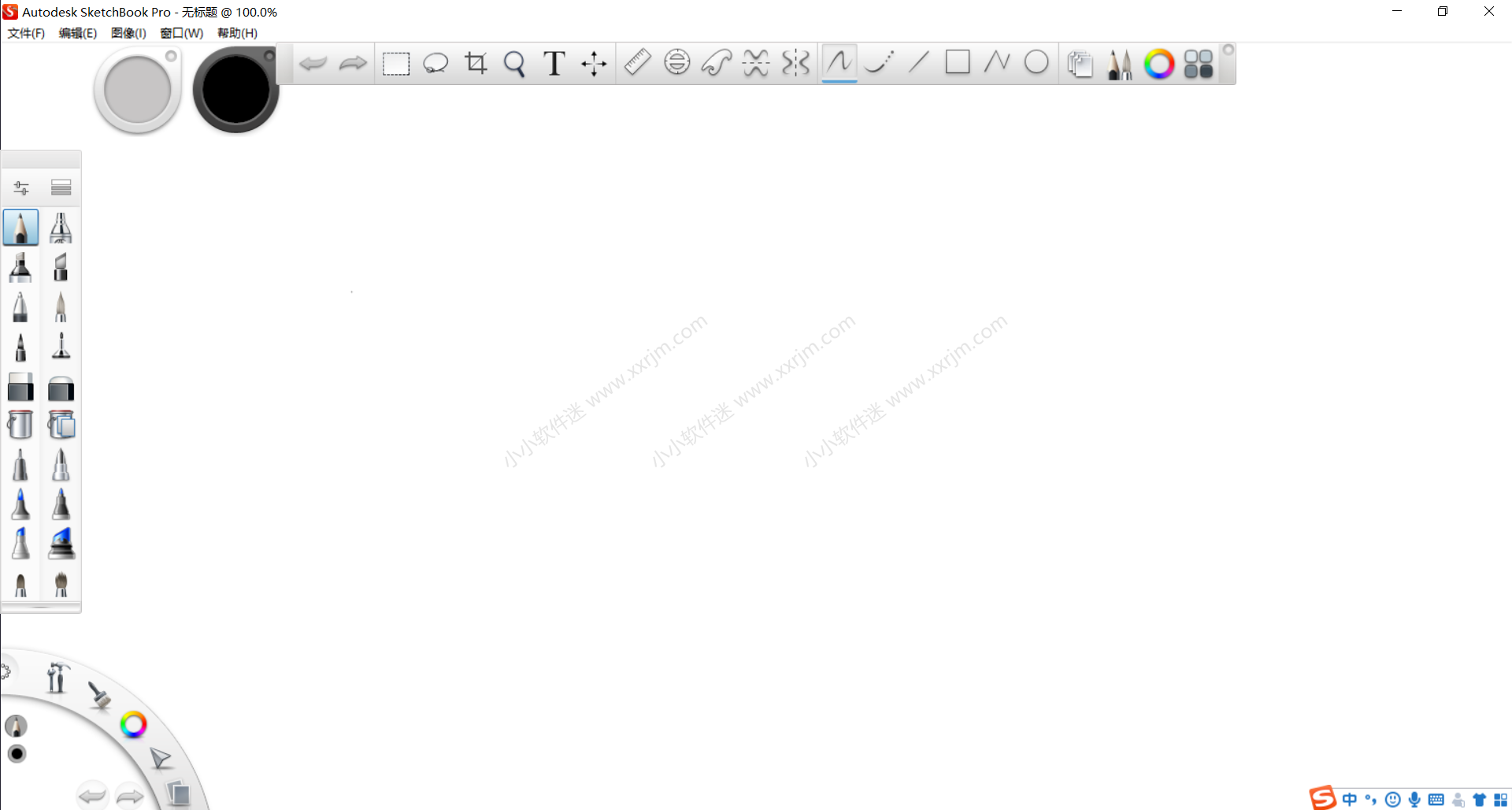
Task: Toggle the French Curve guide
Action: (x=717, y=62)
